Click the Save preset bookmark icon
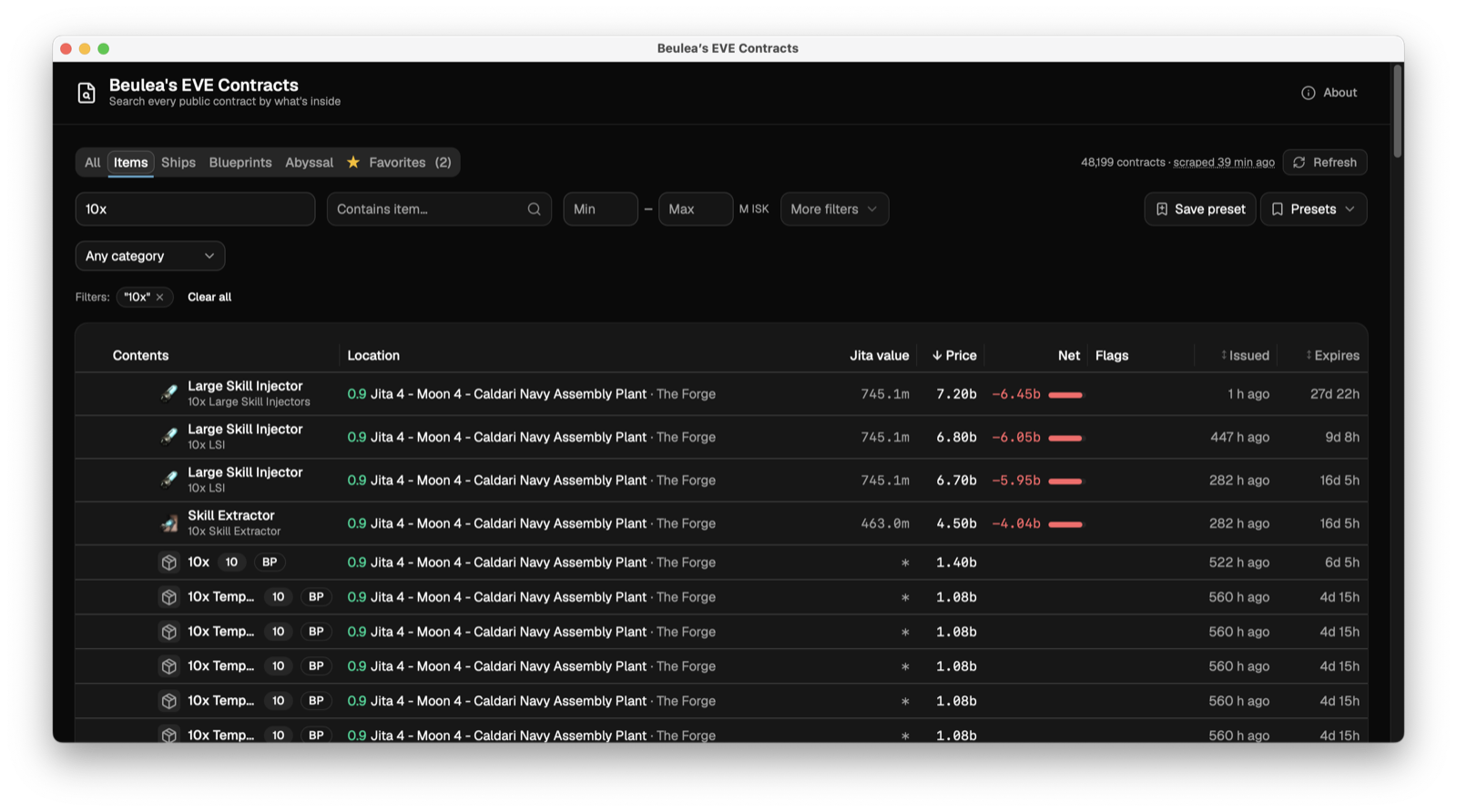This screenshot has width=1457, height=812. coord(1162,209)
